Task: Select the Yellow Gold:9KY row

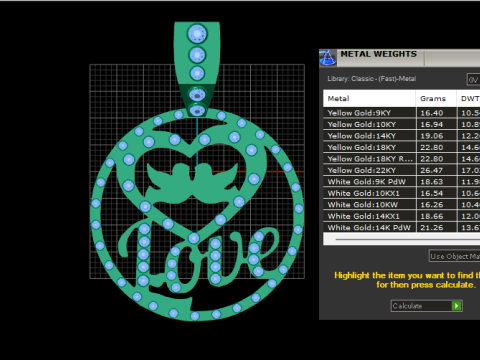Action: (401, 113)
